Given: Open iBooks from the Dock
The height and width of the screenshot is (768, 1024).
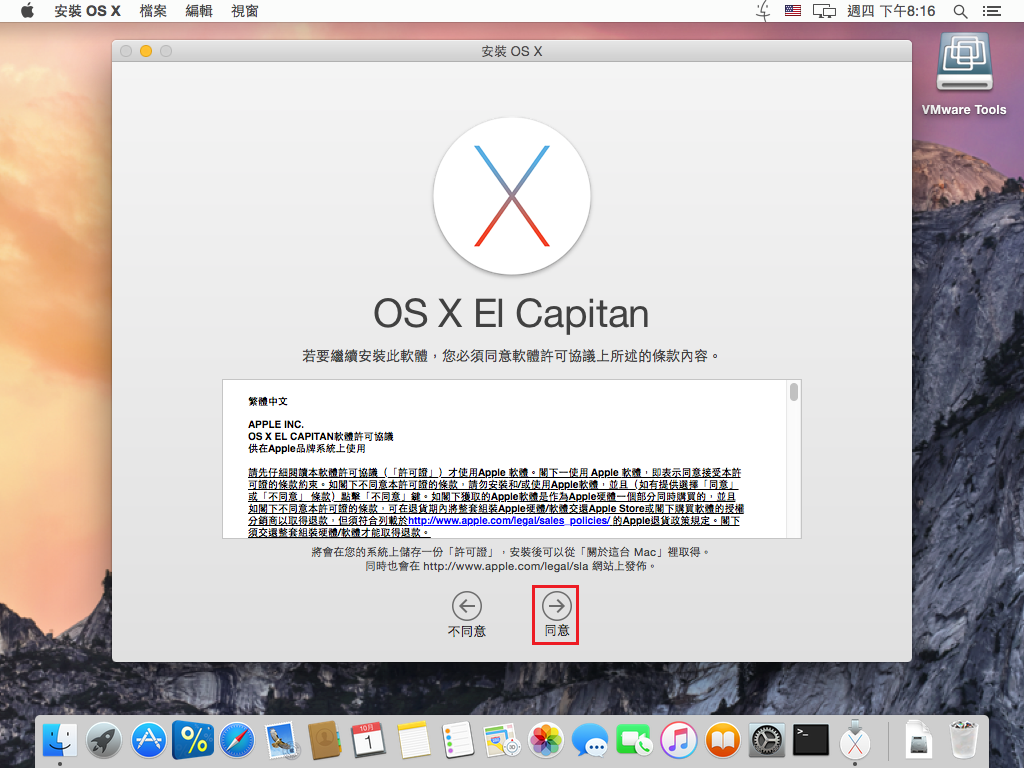Looking at the screenshot, I should coord(722,741).
